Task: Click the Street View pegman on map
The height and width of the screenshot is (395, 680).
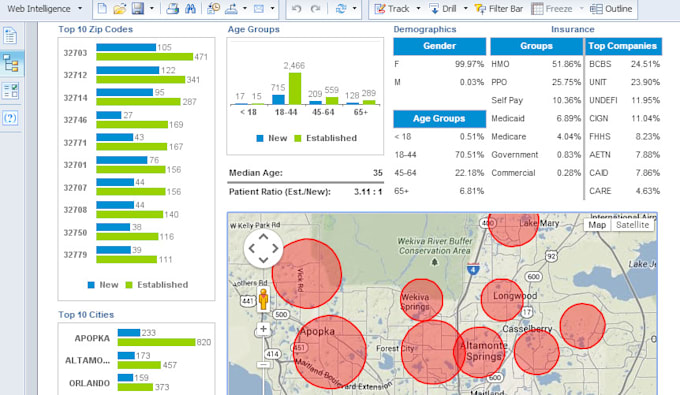Action: (263, 300)
